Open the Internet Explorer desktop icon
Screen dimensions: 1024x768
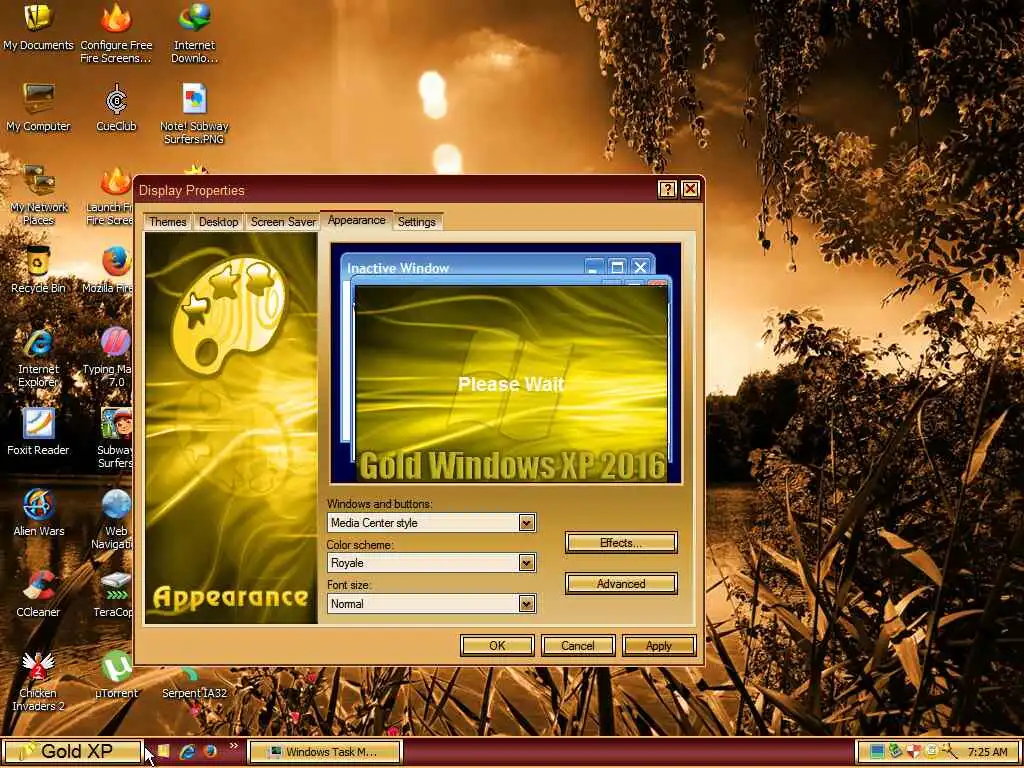tap(38, 357)
